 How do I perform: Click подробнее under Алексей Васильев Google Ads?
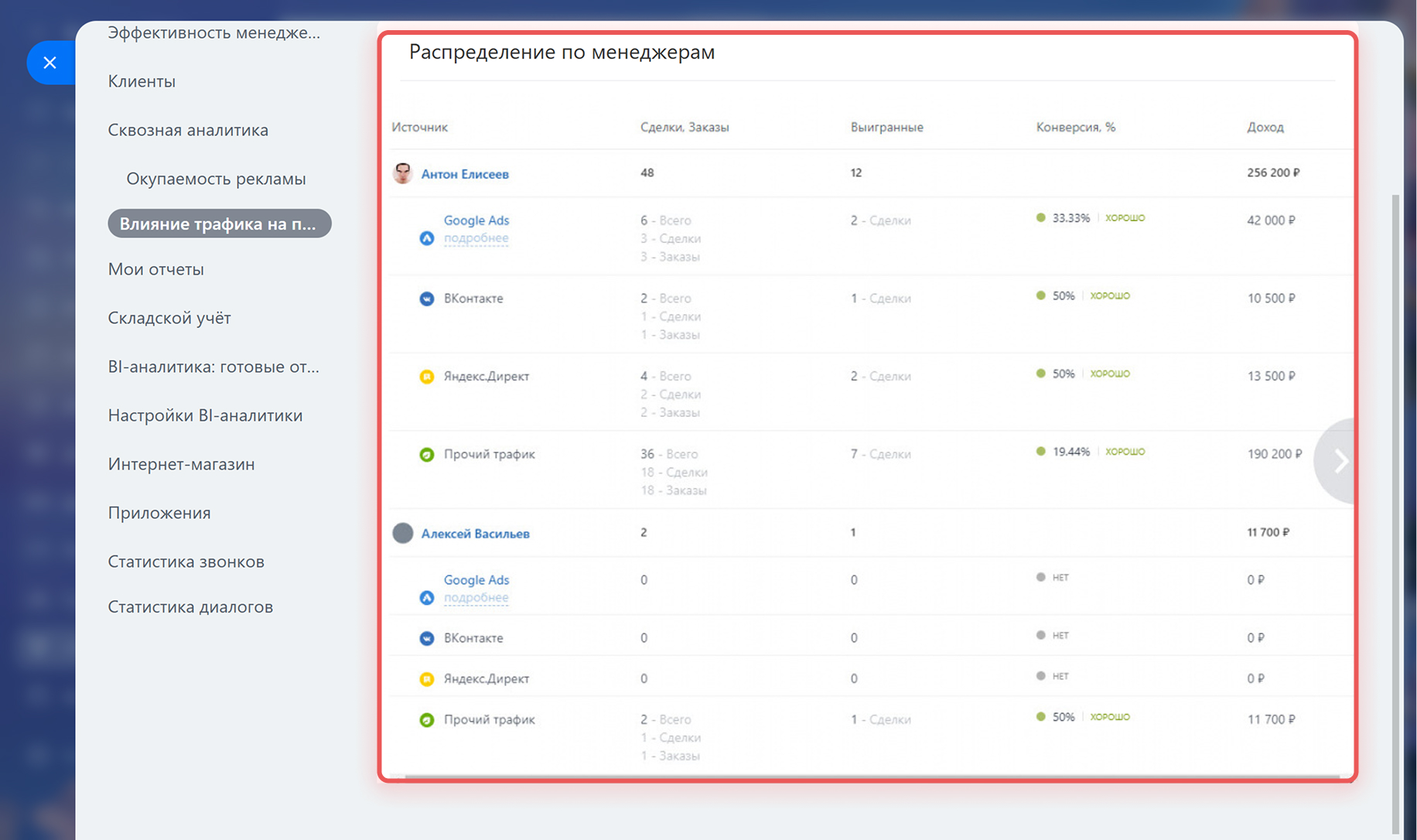click(x=476, y=598)
